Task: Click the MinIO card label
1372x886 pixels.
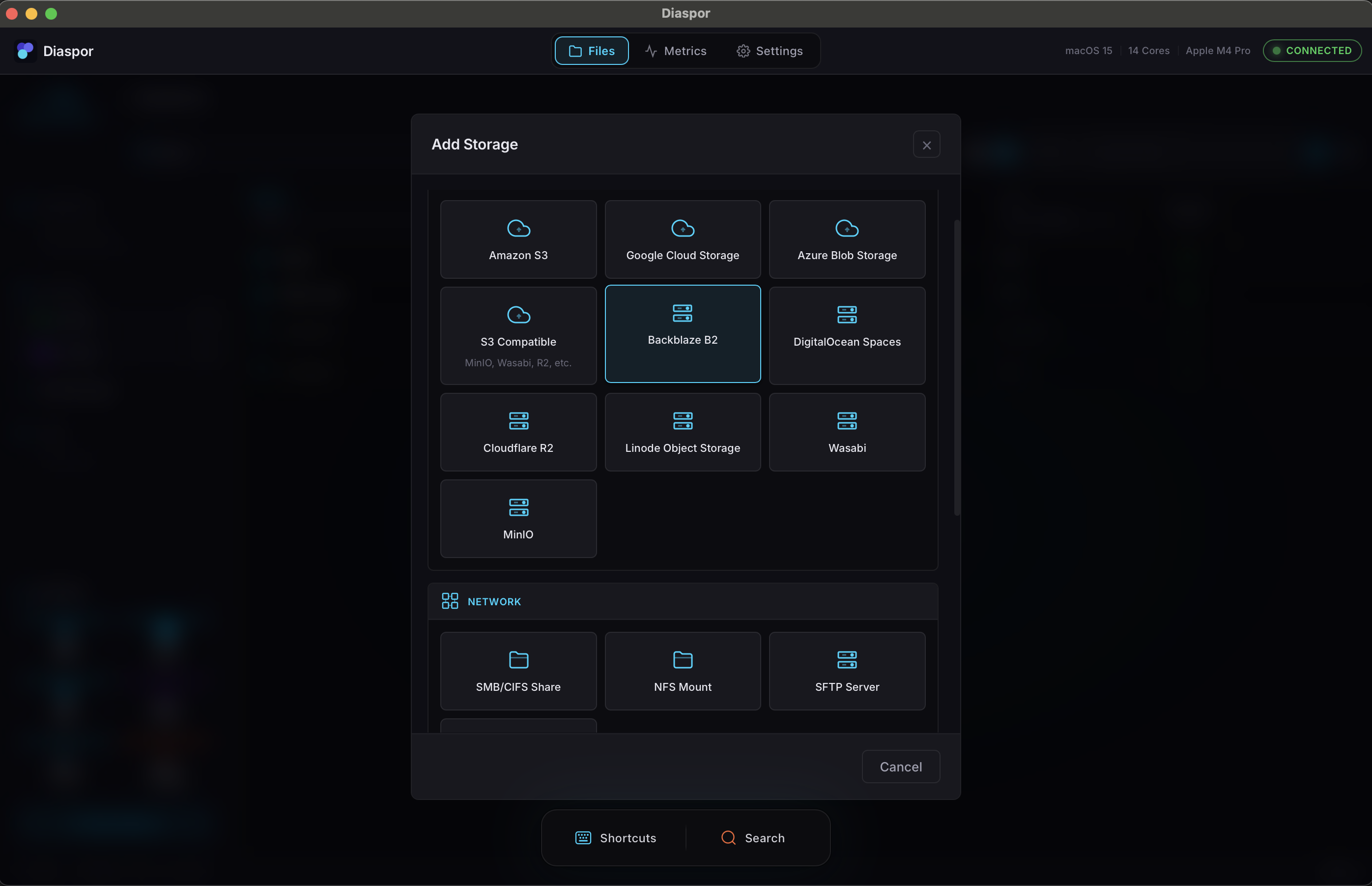Action: click(518, 534)
